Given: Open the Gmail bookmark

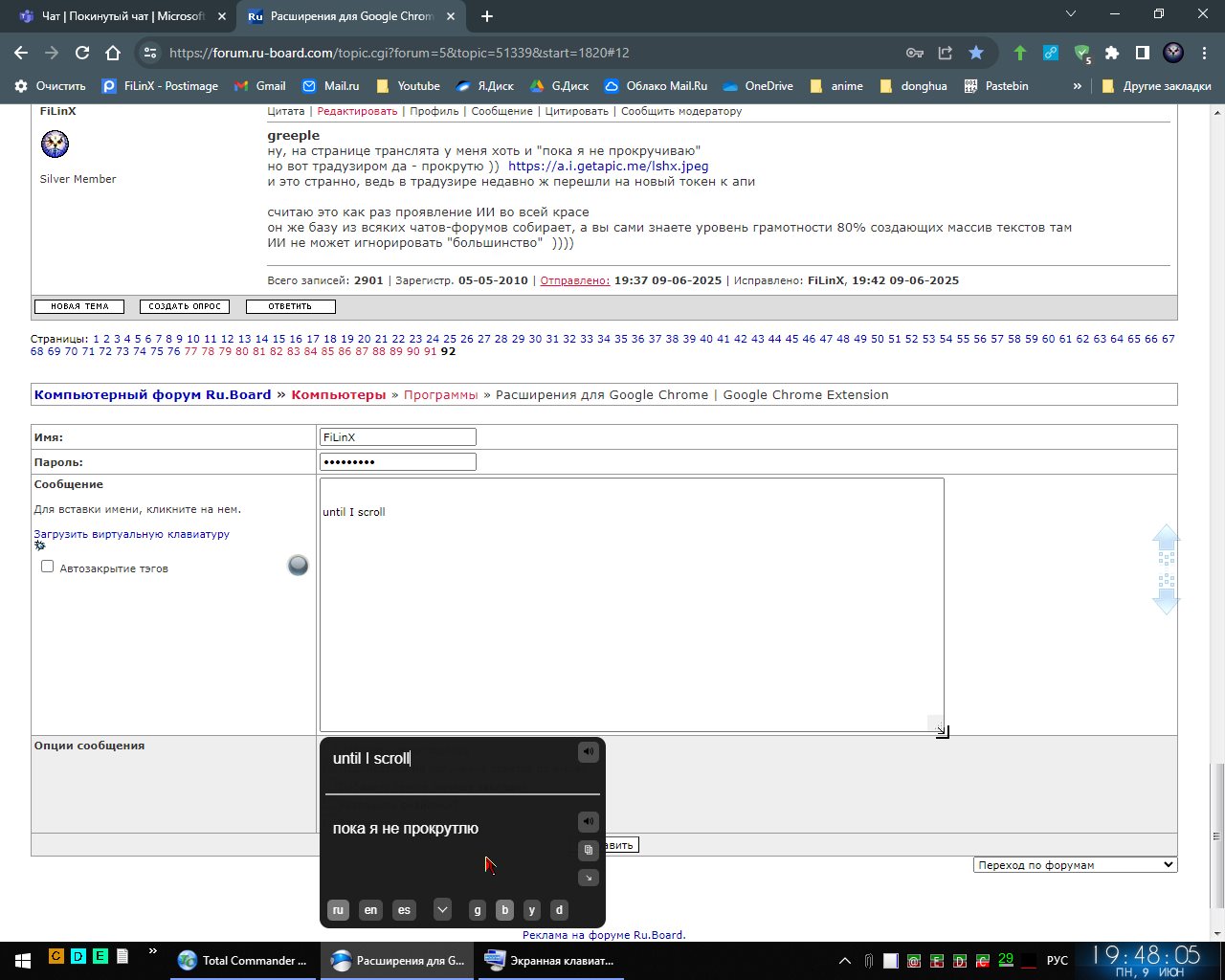Looking at the screenshot, I should [260, 85].
